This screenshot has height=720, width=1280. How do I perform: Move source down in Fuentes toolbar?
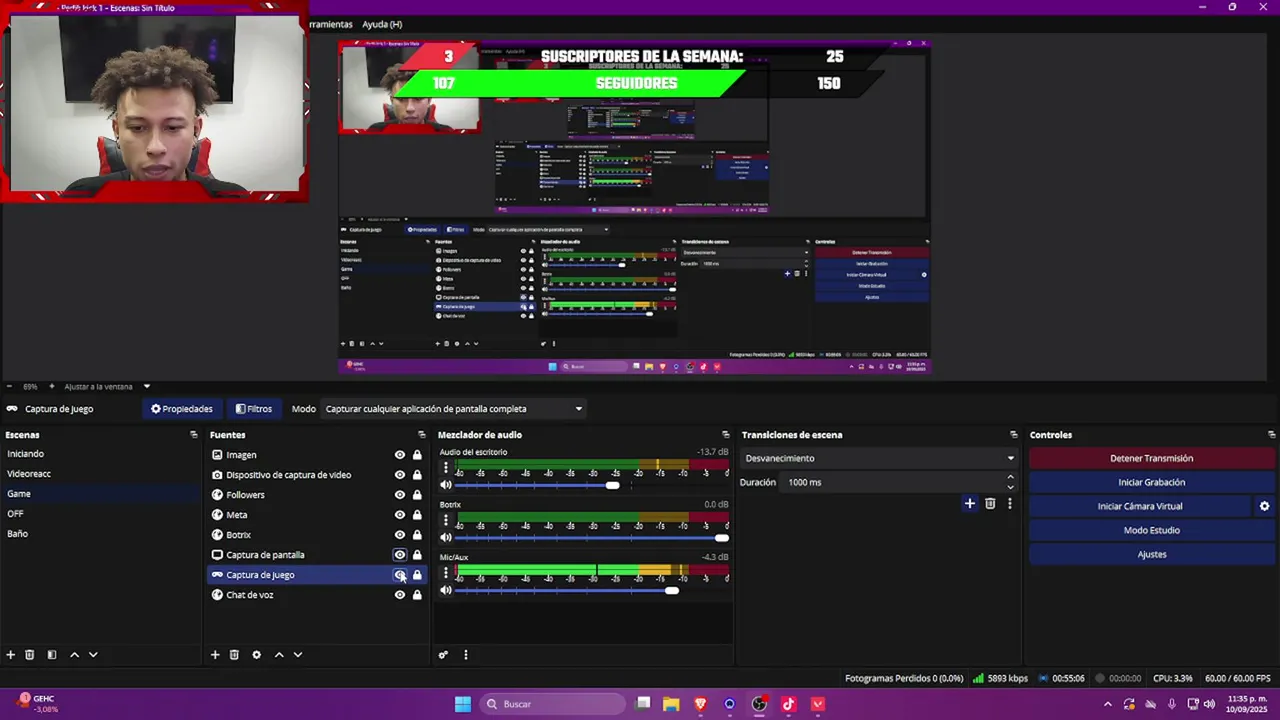298,655
